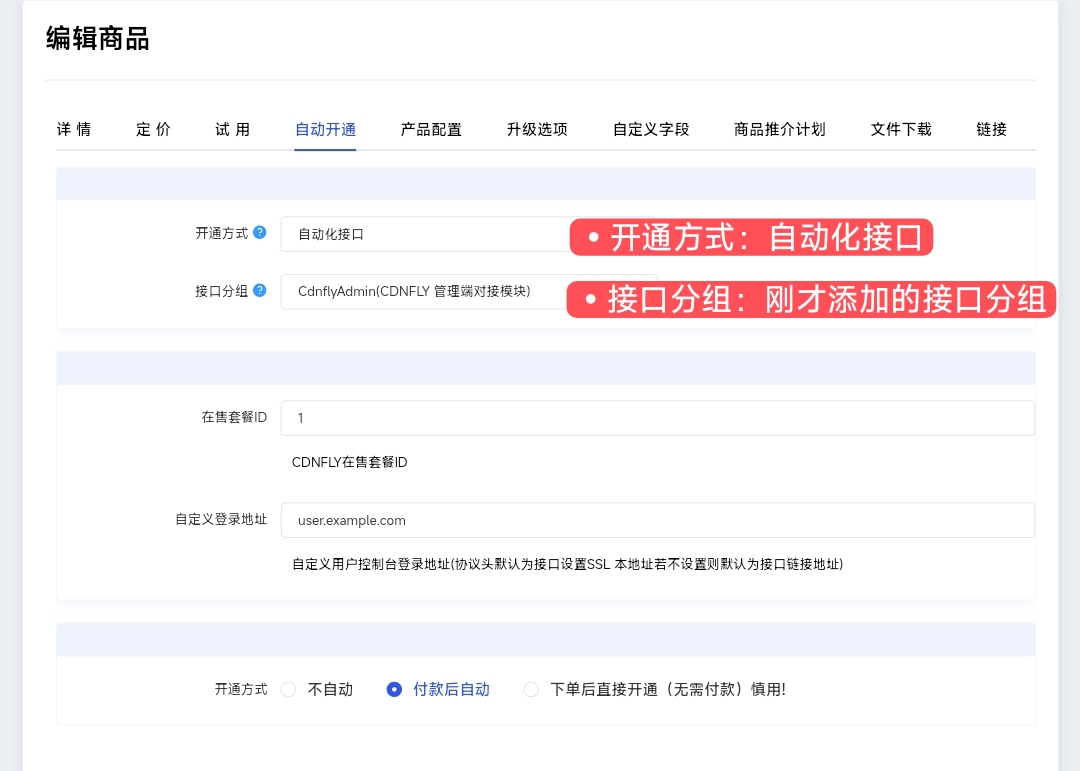The image size is (1080, 771).
Task: Open the 开通方式 dropdown showing 自动化接口
Action: [x=420, y=234]
